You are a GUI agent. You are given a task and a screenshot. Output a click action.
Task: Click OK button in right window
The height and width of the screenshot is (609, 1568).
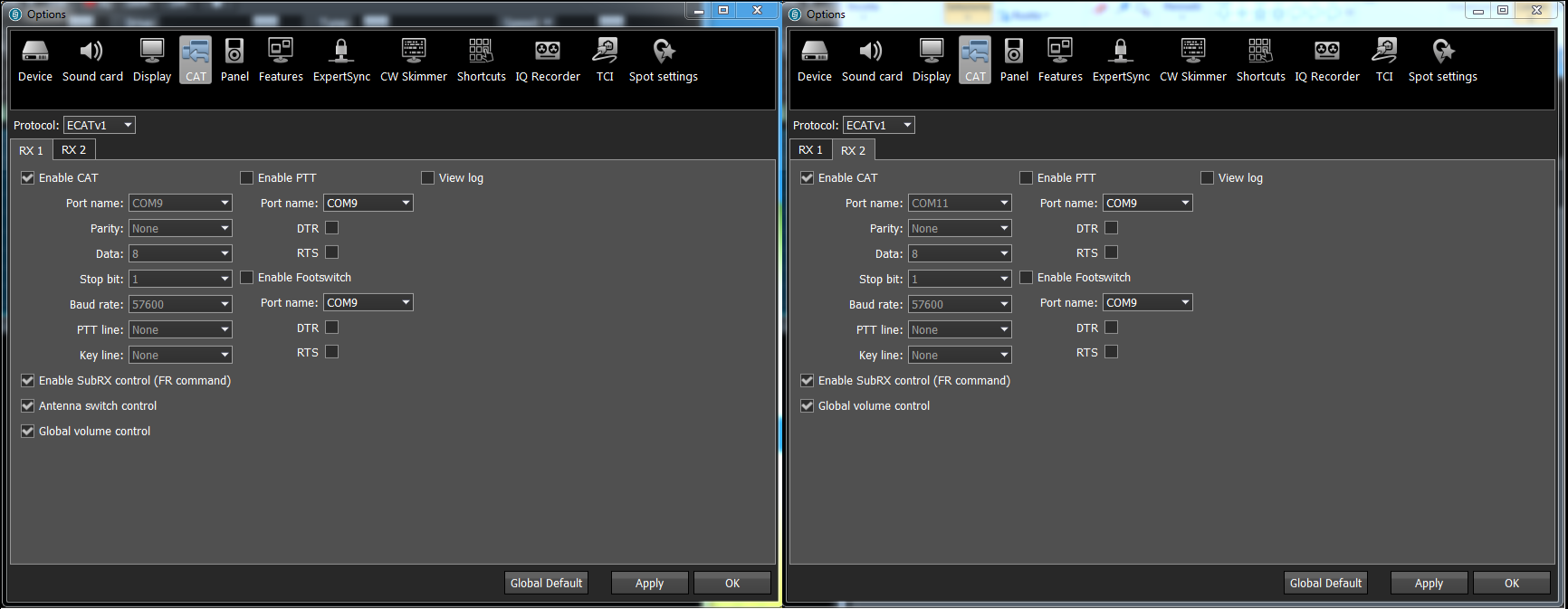coord(1512,584)
